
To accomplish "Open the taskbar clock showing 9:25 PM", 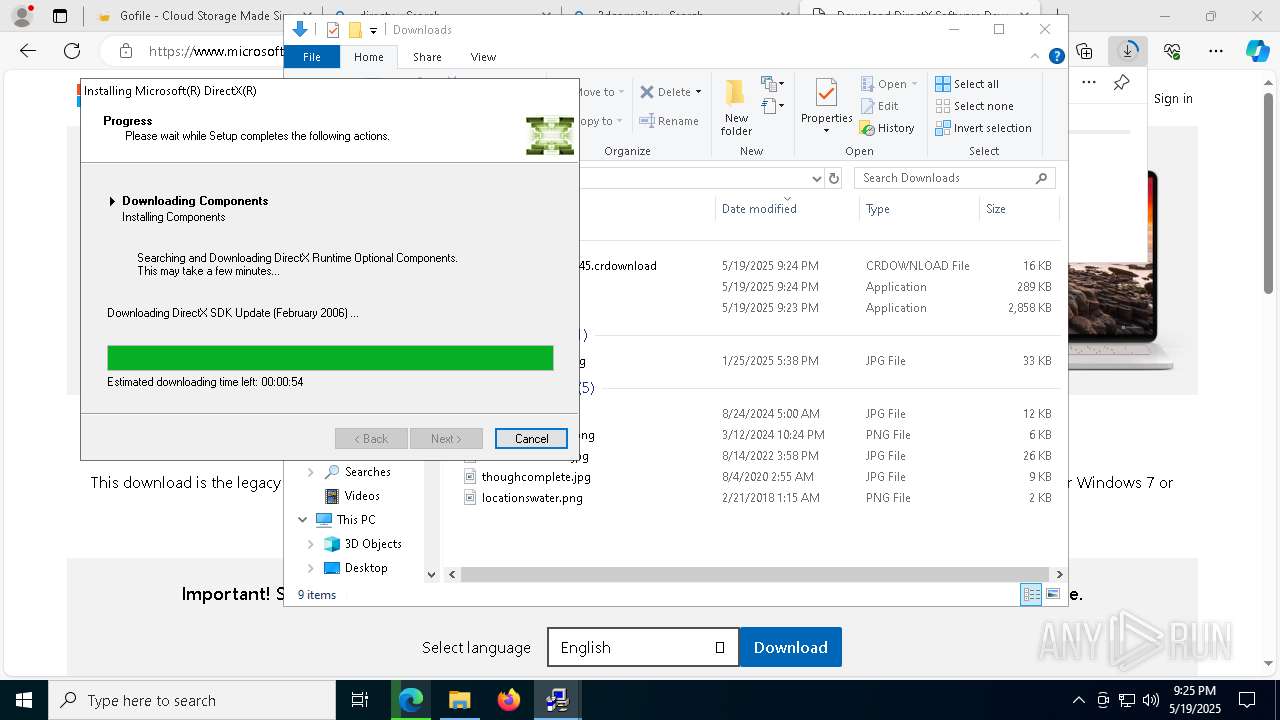I will (1194, 700).
